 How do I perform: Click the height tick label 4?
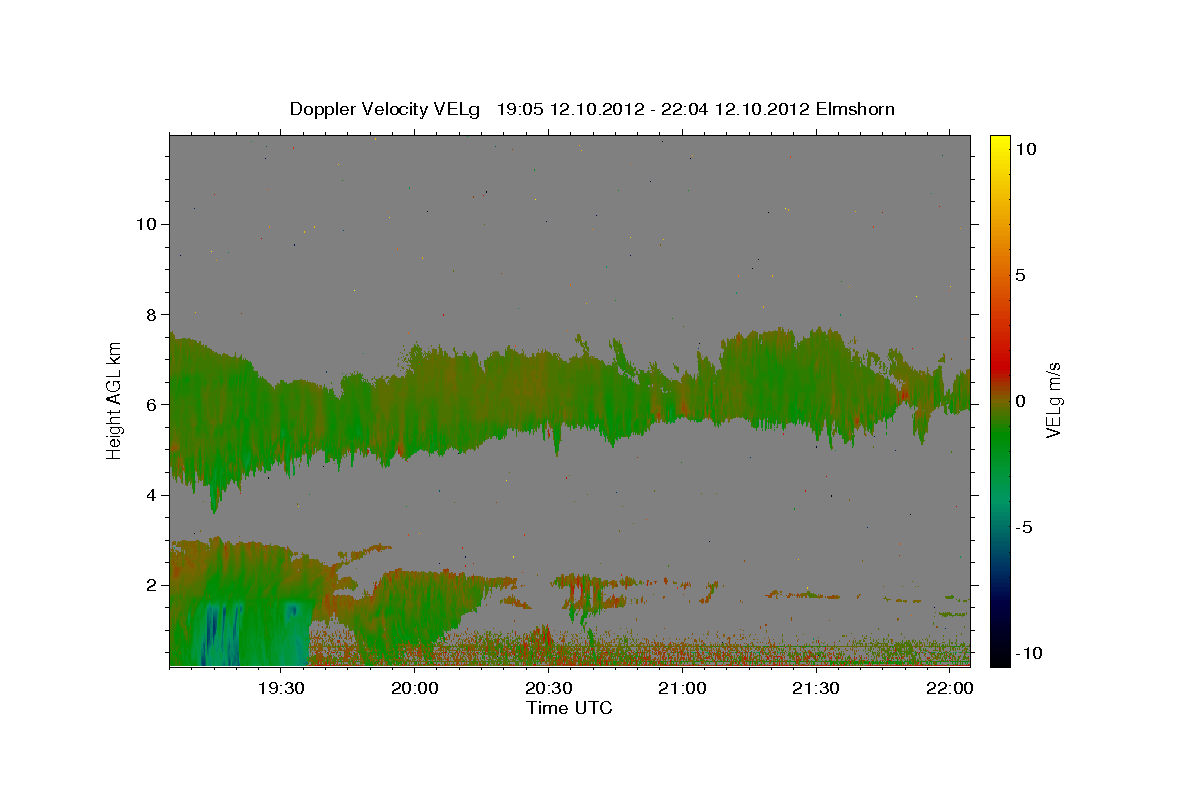[152, 494]
